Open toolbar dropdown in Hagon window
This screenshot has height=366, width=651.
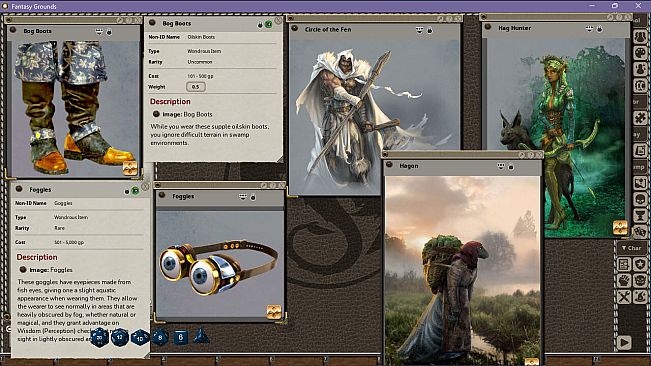click(501, 166)
